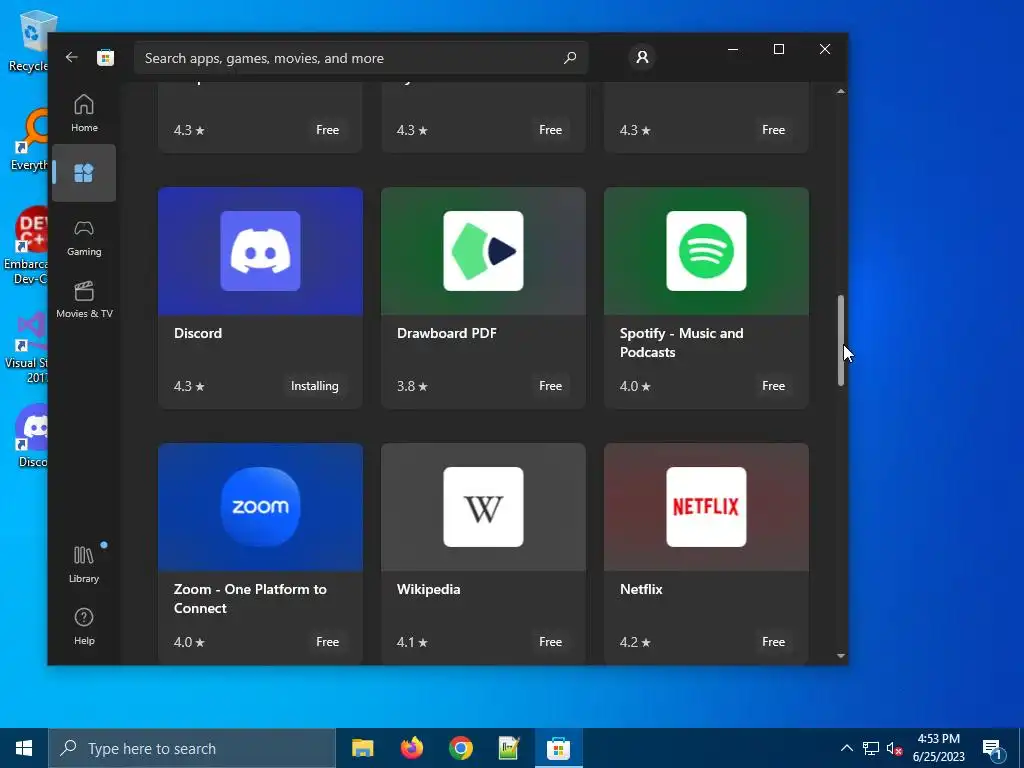Viewport: 1024px width, 768px height.
Task: Open the Drawboard PDF title
Action: (x=447, y=333)
